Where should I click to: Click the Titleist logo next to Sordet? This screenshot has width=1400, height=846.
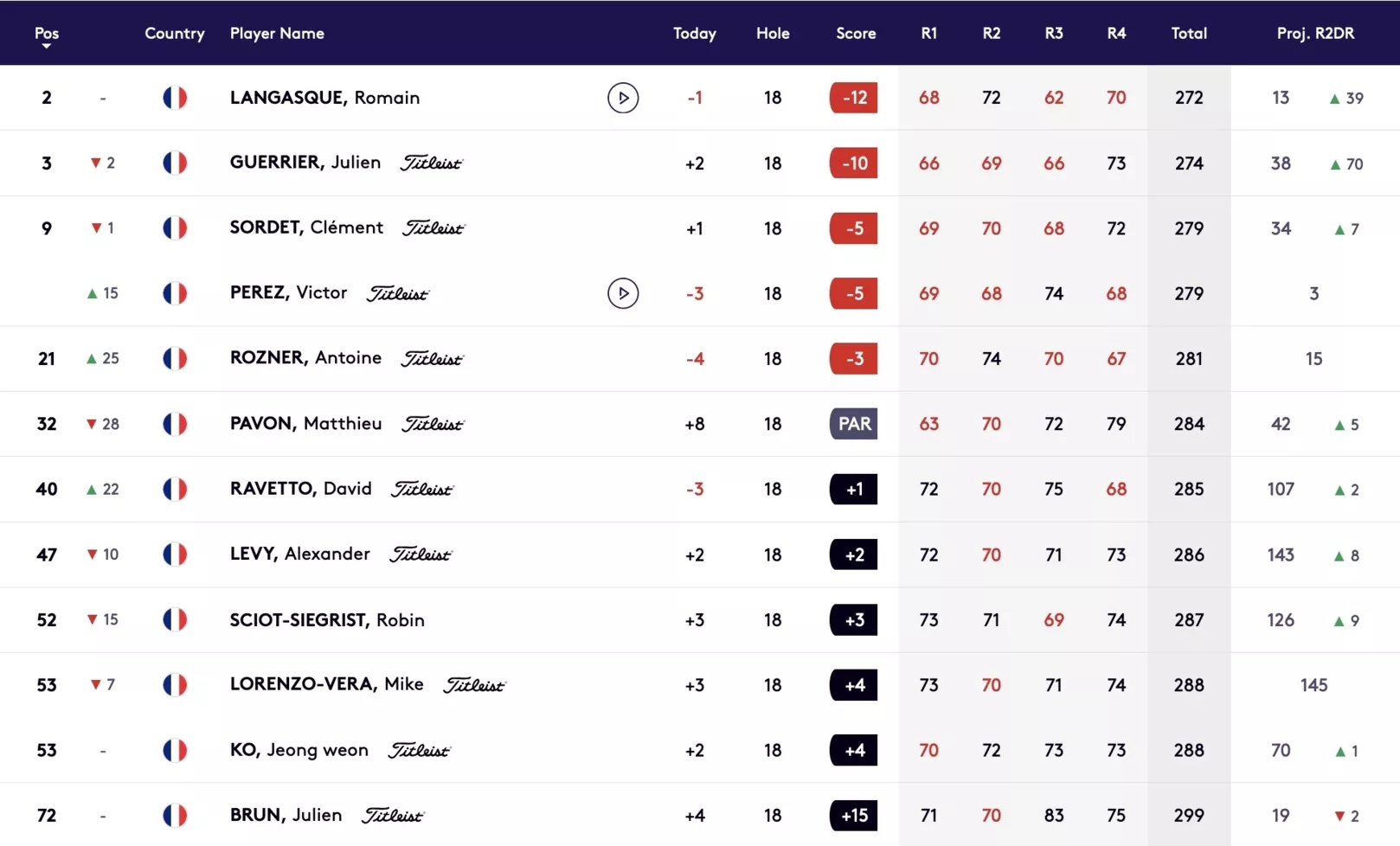point(433,228)
